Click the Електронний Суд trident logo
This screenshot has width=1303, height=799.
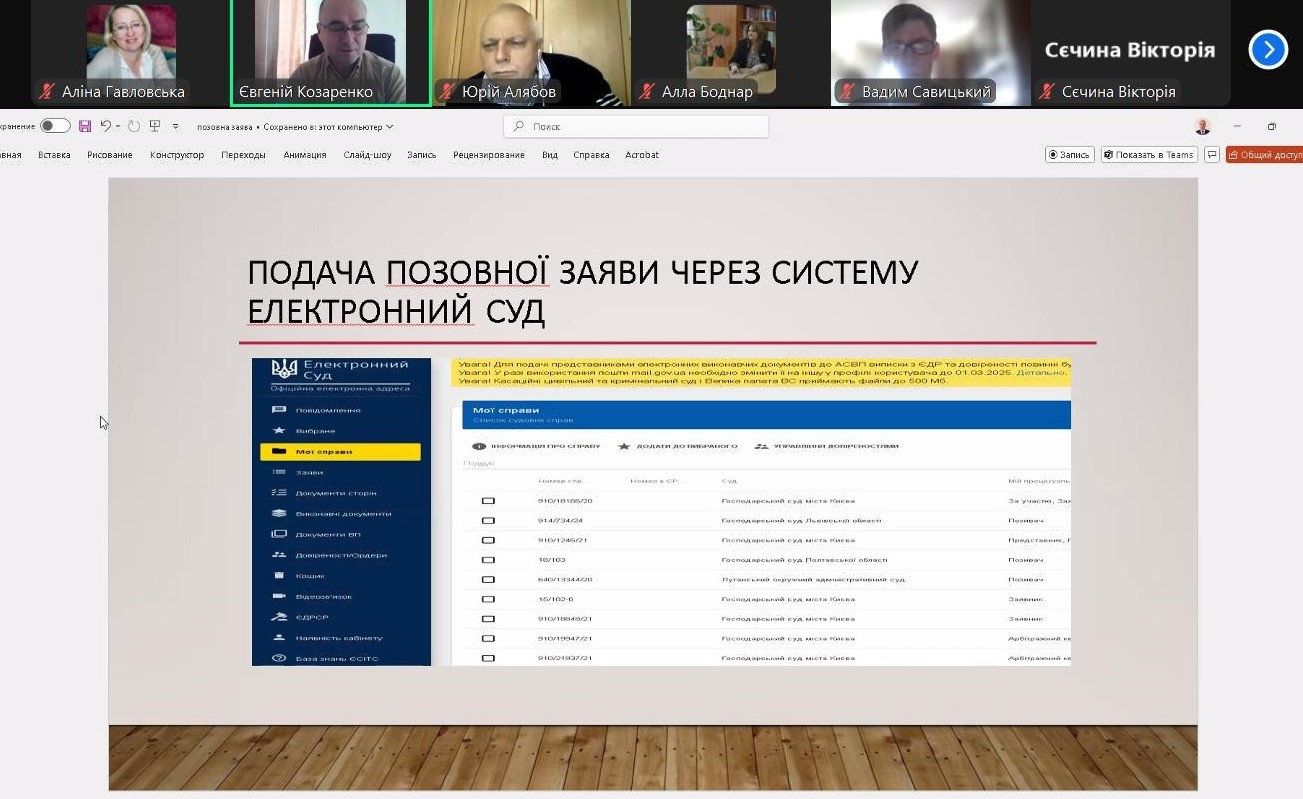pos(284,369)
